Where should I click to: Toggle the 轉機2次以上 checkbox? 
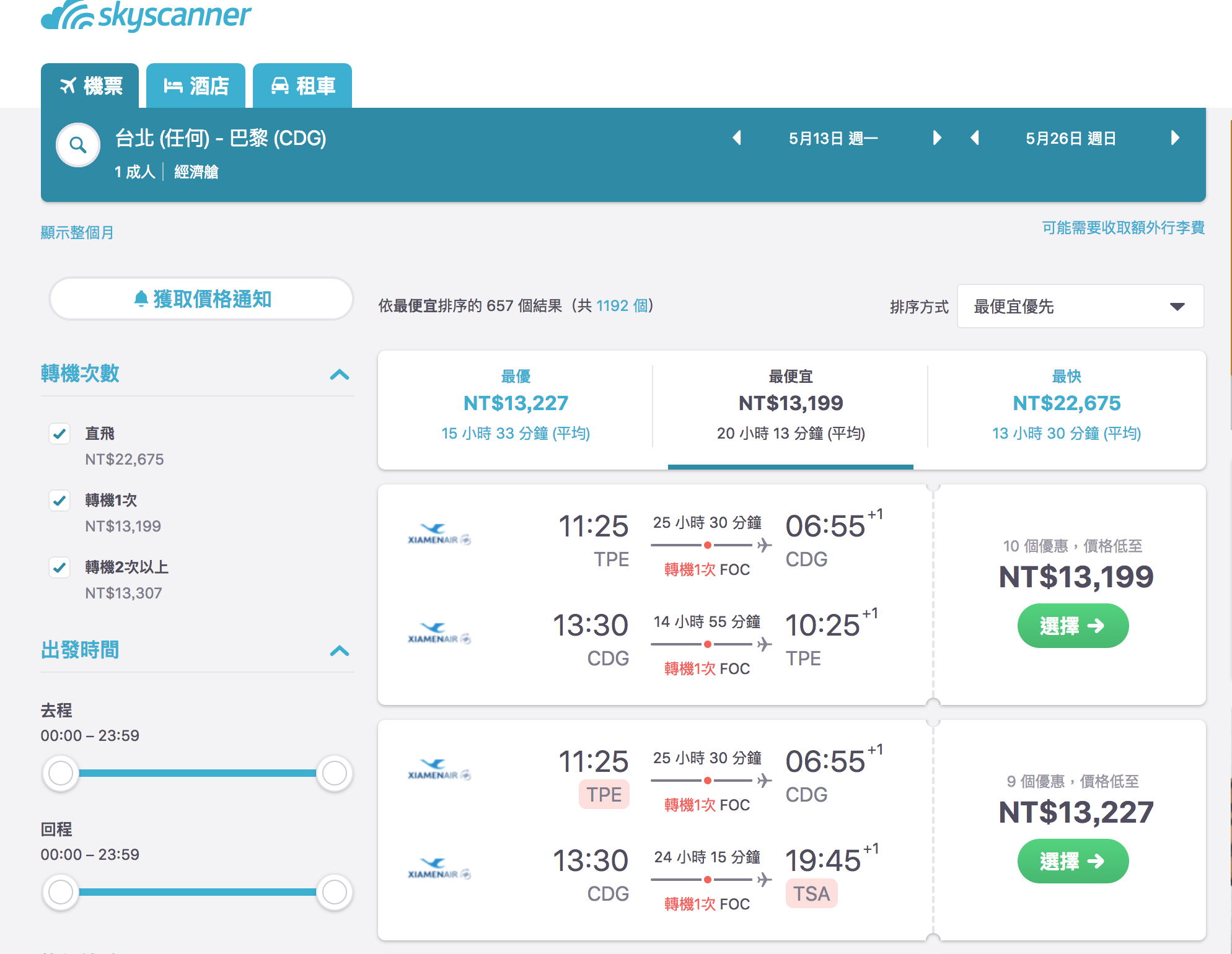(x=59, y=567)
